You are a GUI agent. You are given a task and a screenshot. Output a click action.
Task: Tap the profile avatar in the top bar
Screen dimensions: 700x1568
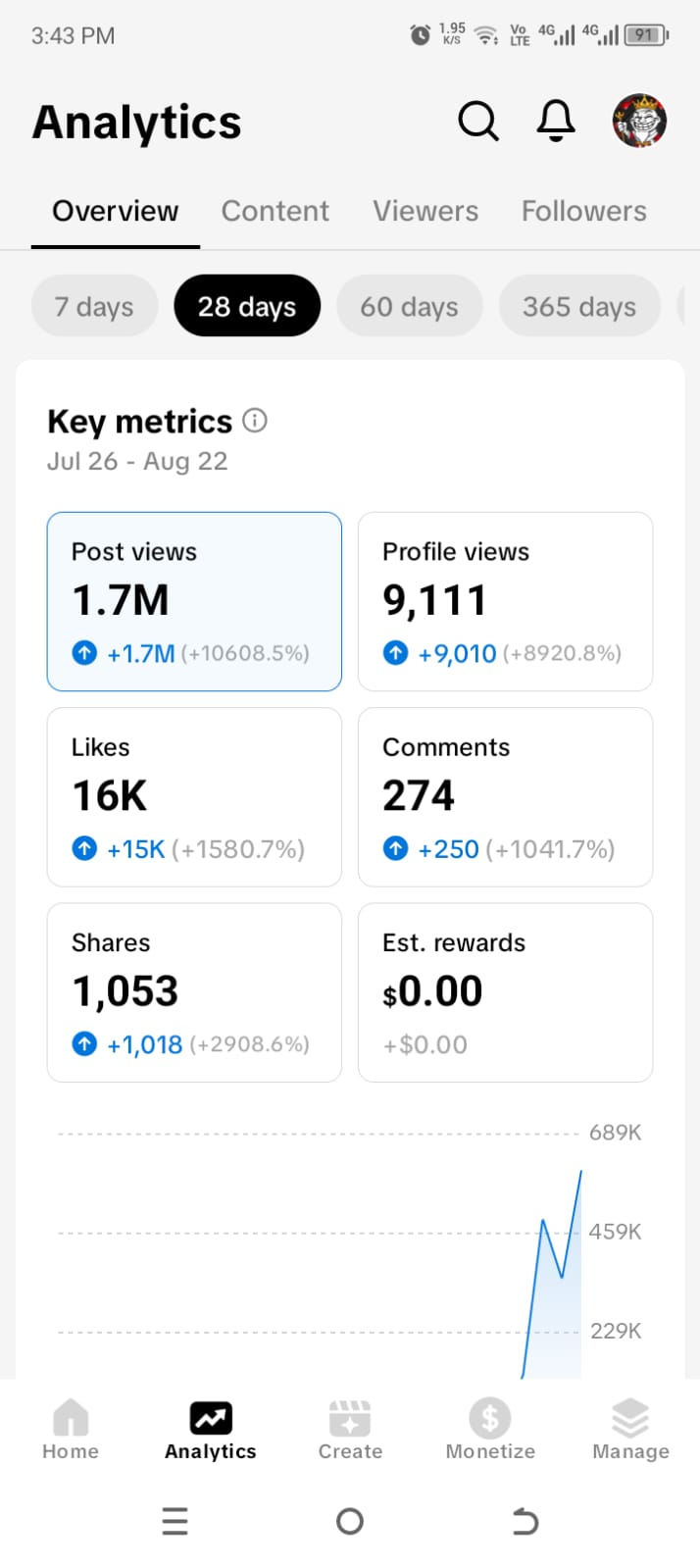(x=638, y=121)
